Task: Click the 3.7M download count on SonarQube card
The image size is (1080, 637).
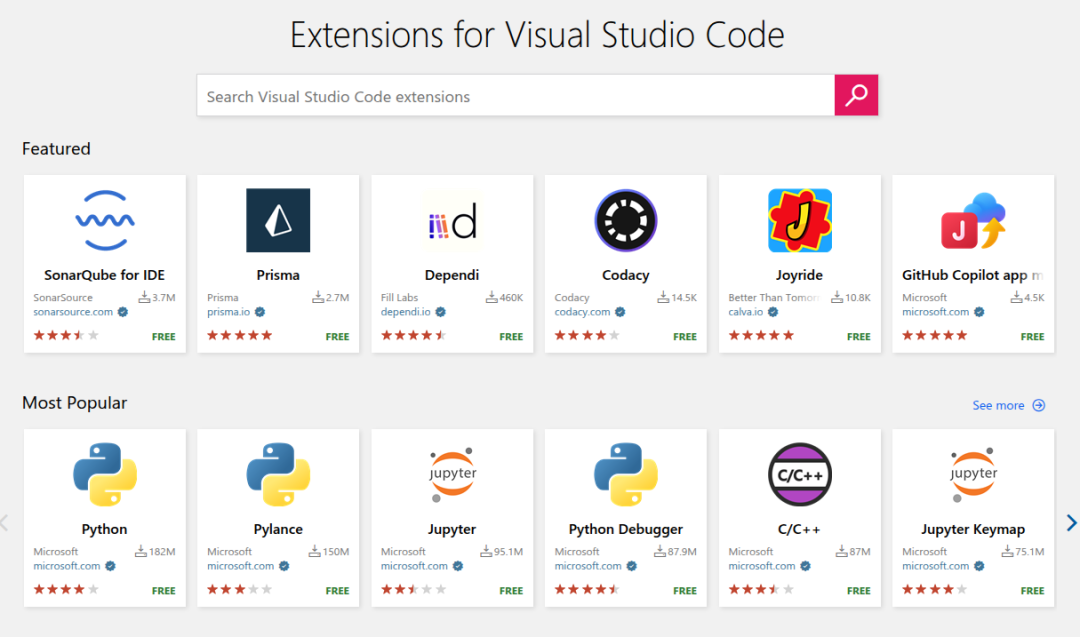Action: tap(157, 297)
